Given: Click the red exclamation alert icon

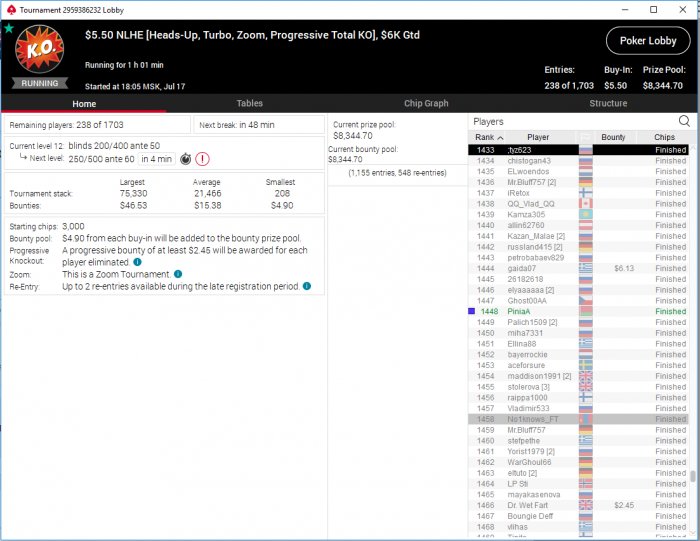Looking at the screenshot, I should [202, 159].
